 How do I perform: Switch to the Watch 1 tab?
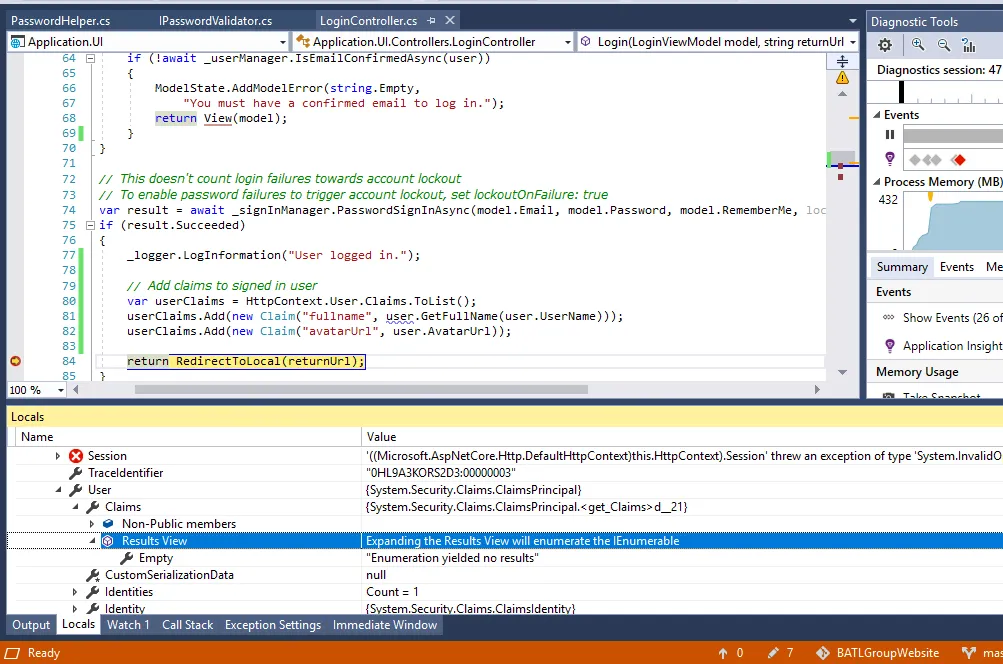[x=128, y=624]
